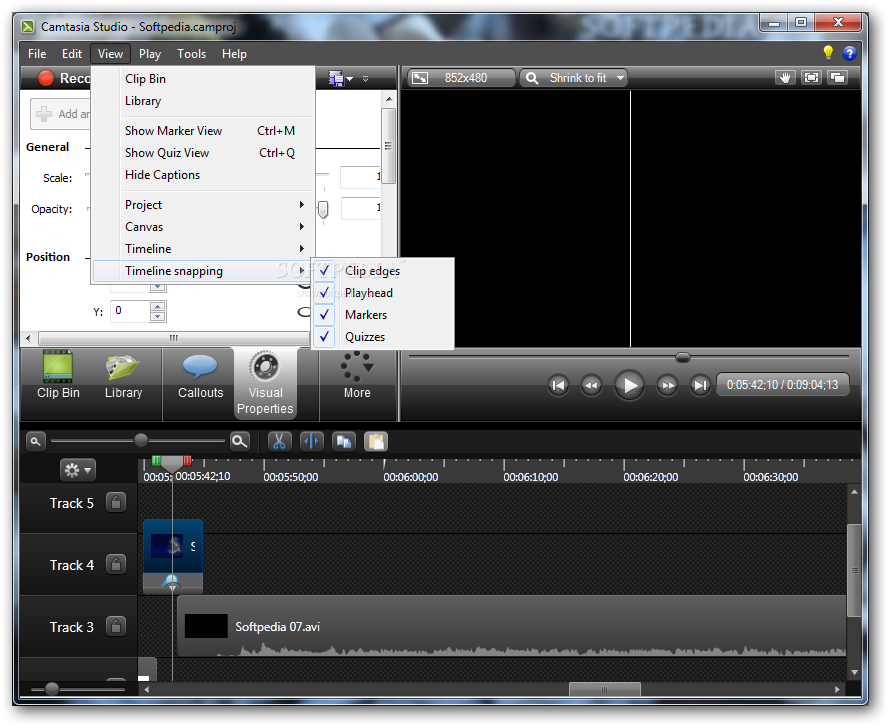This screenshot has height=726, width=889.
Task: Click the Copy icon above the timeline
Action: (343, 441)
